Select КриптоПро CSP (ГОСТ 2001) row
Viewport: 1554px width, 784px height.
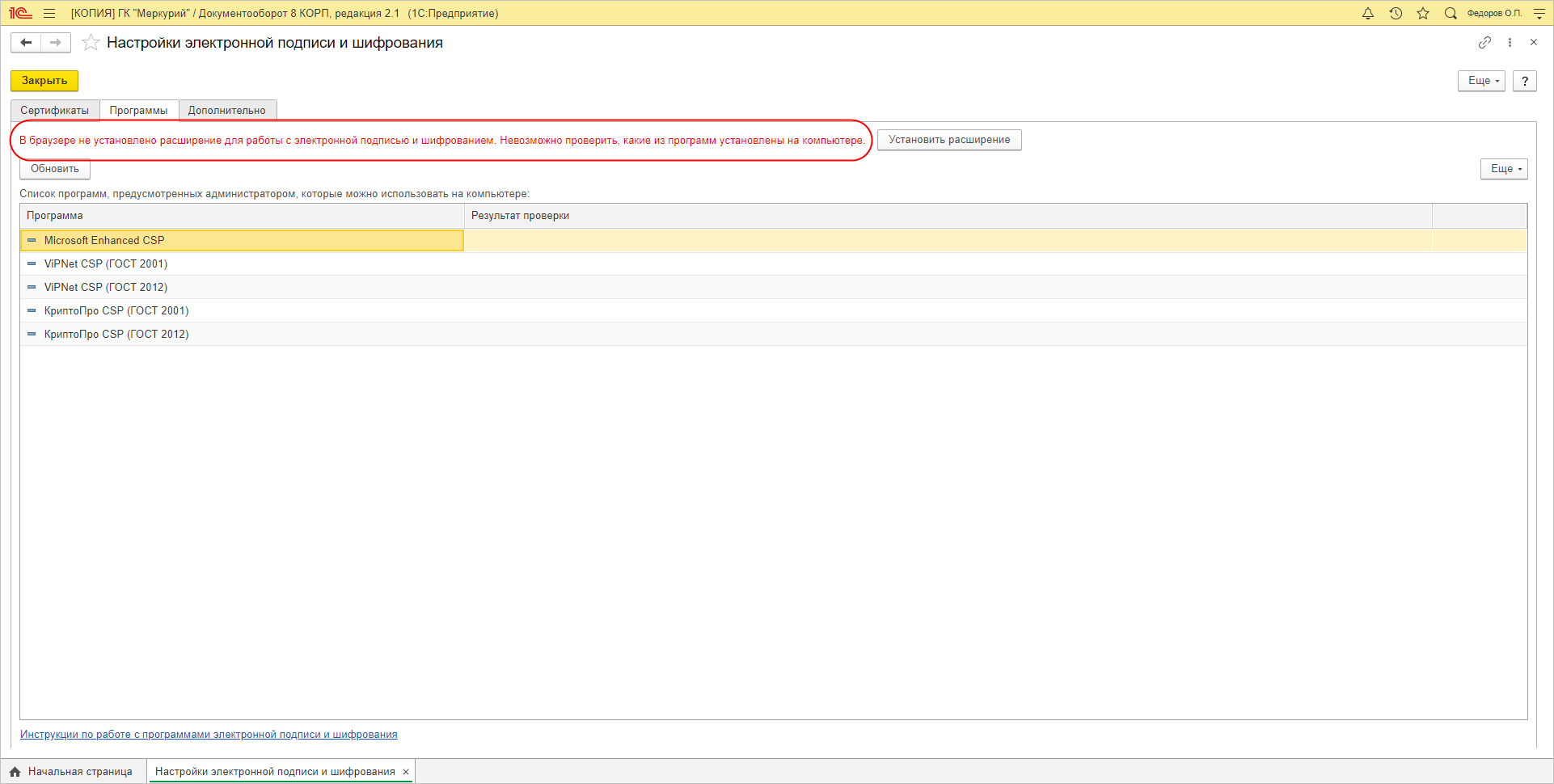click(773, 310)
